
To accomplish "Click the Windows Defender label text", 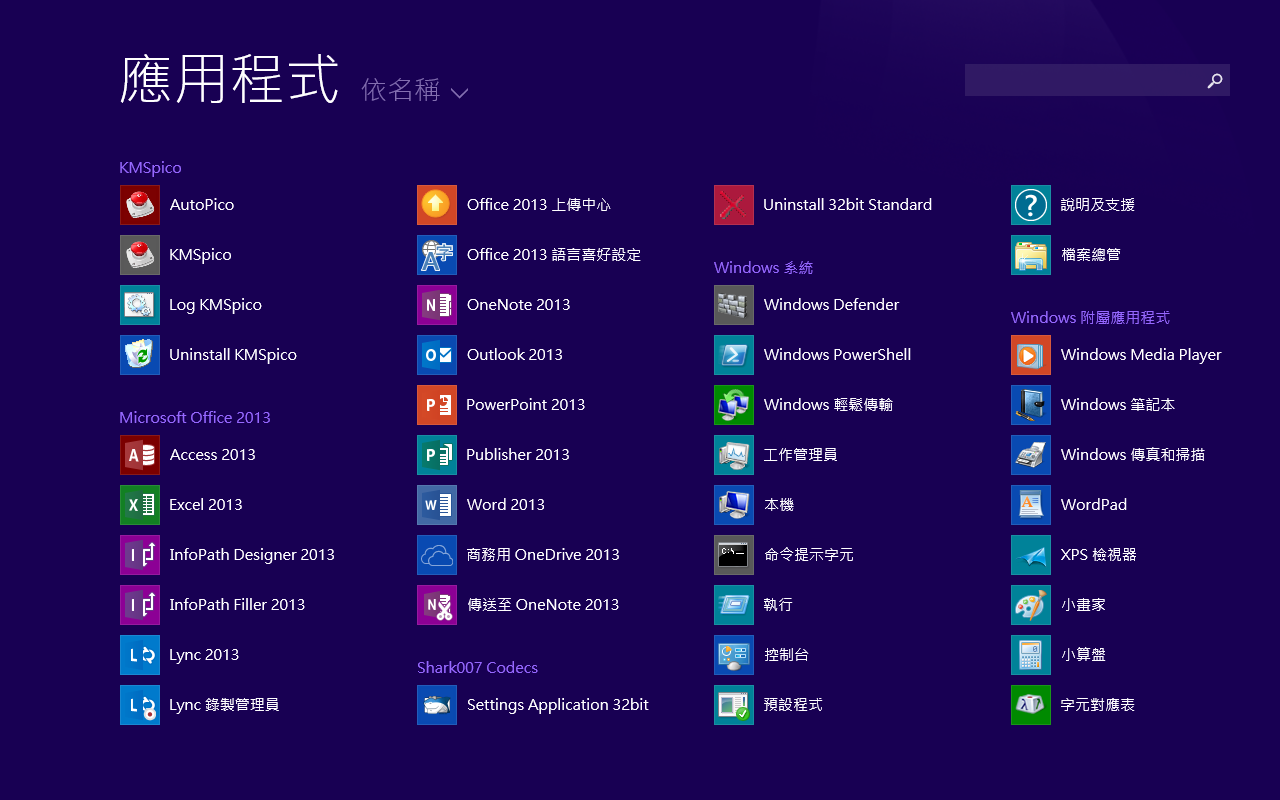I will pos(831,305).
